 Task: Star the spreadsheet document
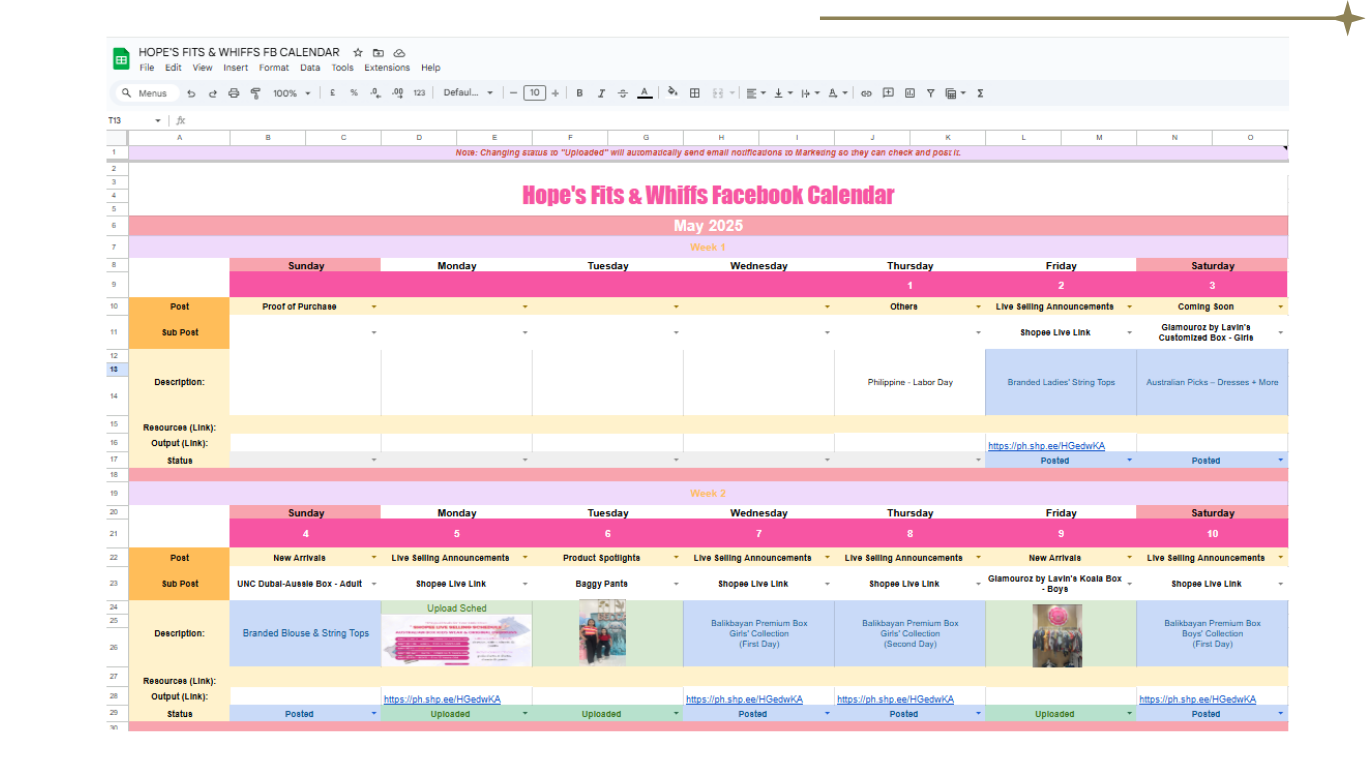pyautogui.click(x=358, y=53)
